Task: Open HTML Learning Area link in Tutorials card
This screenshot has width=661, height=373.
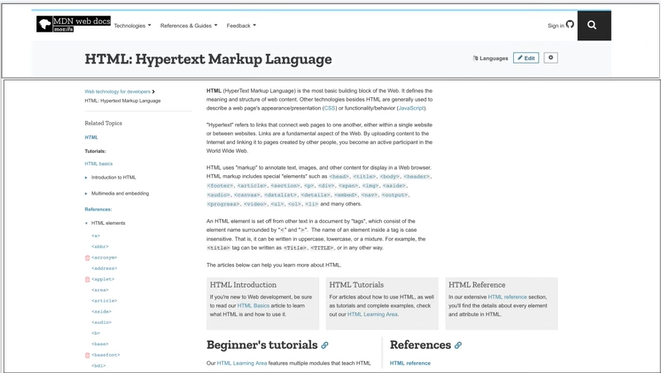Action: [372, 314]
